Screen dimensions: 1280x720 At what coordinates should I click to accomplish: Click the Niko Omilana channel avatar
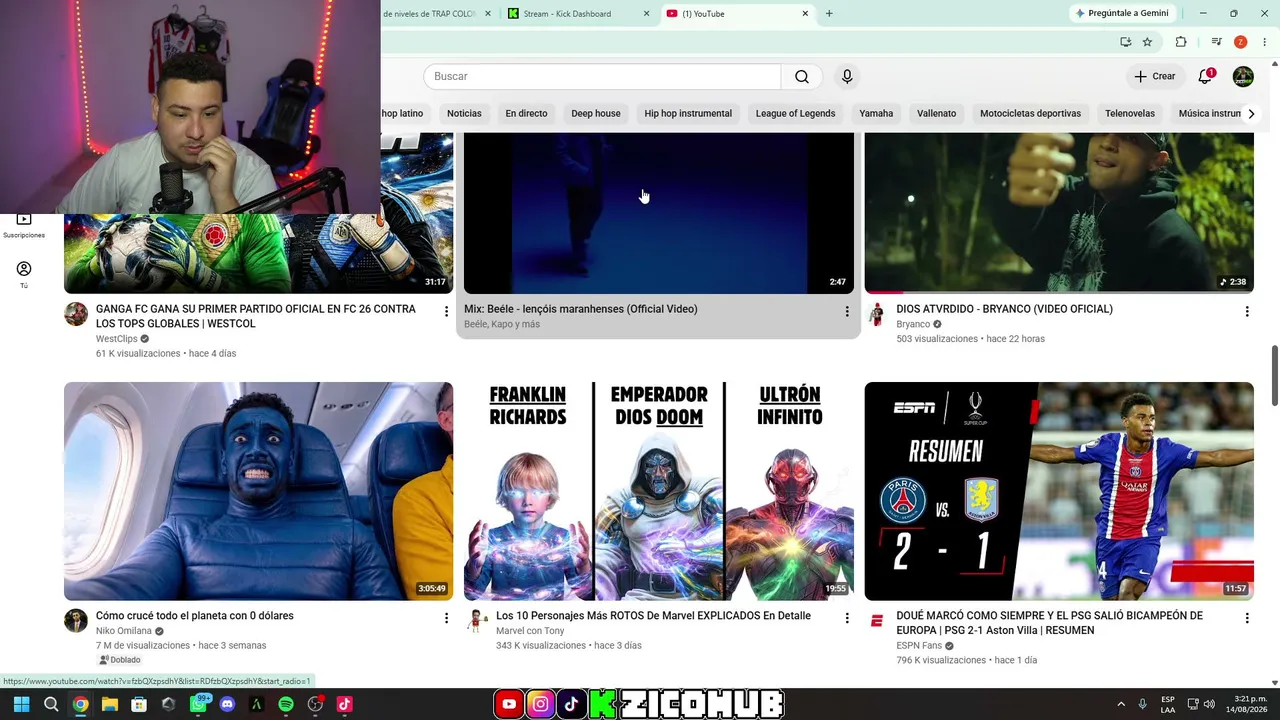76,621
